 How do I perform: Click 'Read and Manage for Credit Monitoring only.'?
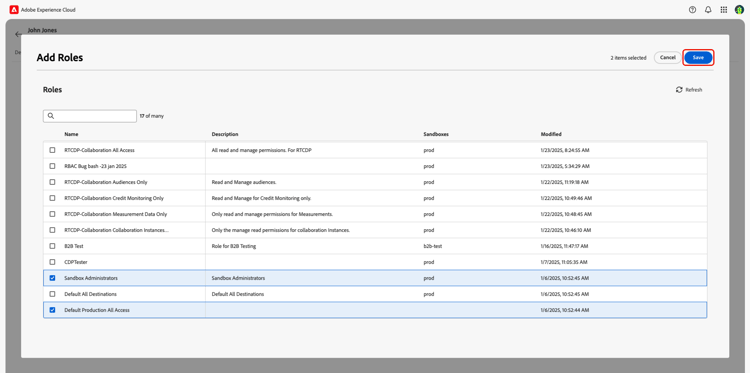262,198
